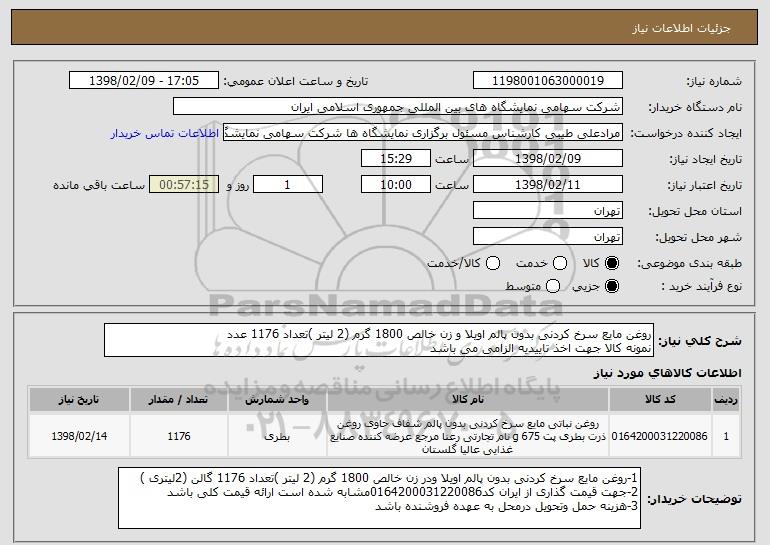Select the کالا radio button
770x545 pixels.
point(612,263)
